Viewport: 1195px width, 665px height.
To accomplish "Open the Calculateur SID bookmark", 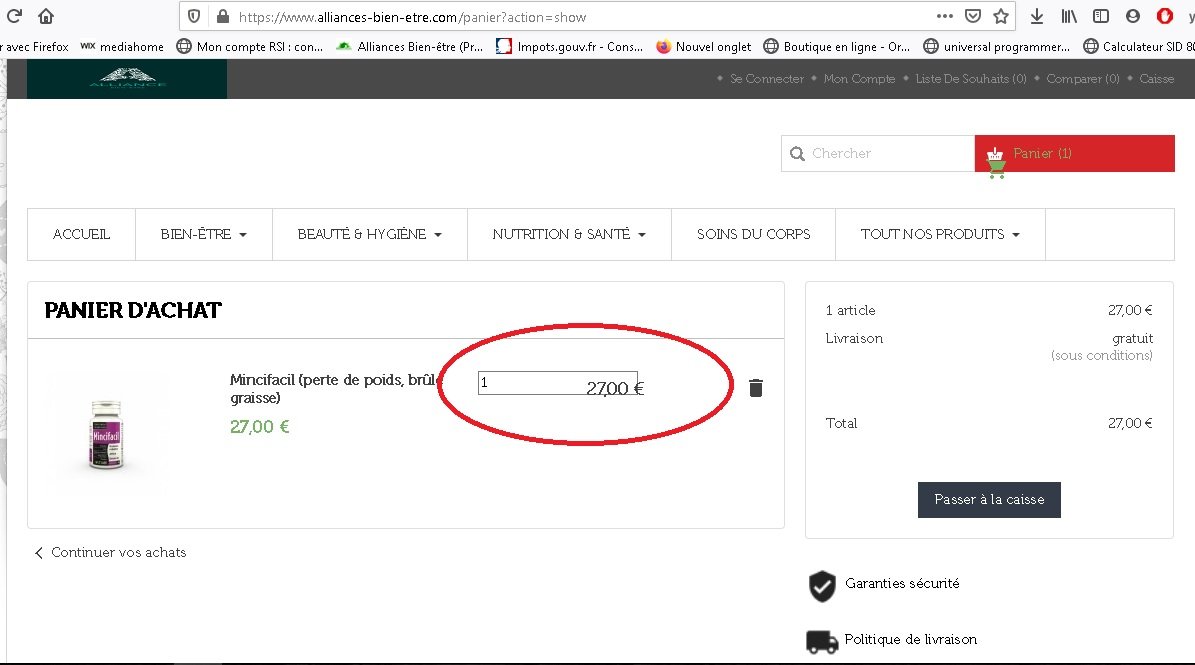I will [x=1139, y=46].
